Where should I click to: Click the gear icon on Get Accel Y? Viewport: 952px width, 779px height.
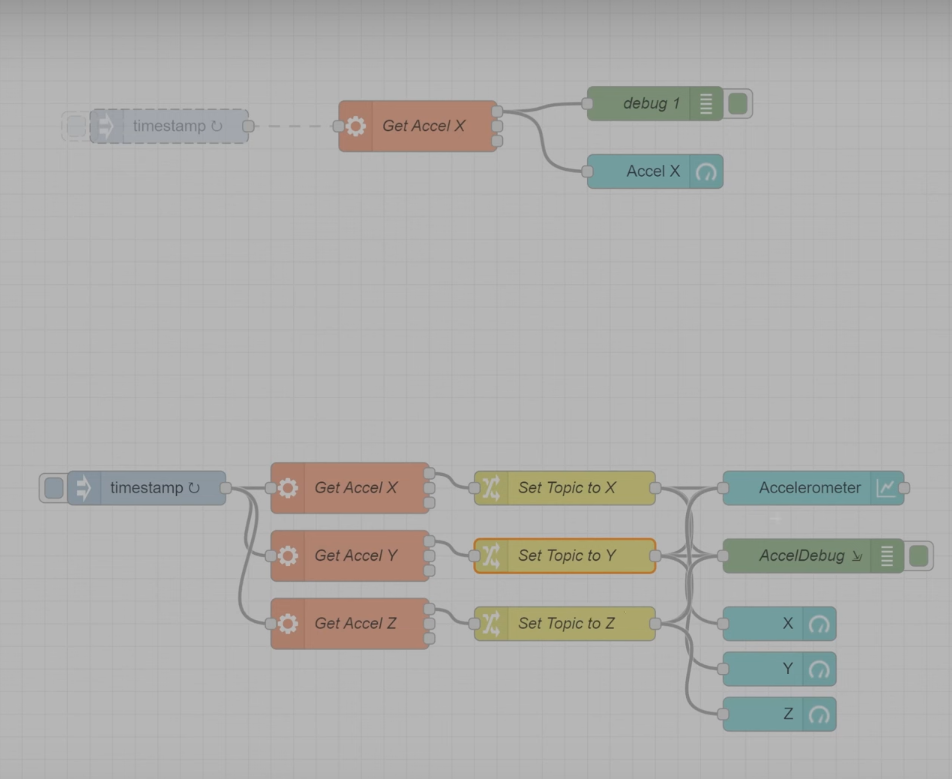tap(288, 556)
